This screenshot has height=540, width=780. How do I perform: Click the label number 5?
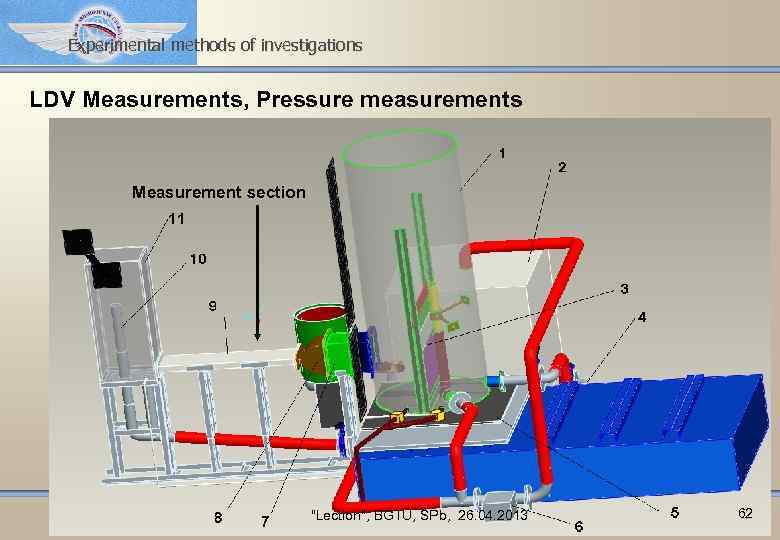click(x=675, y=512)
